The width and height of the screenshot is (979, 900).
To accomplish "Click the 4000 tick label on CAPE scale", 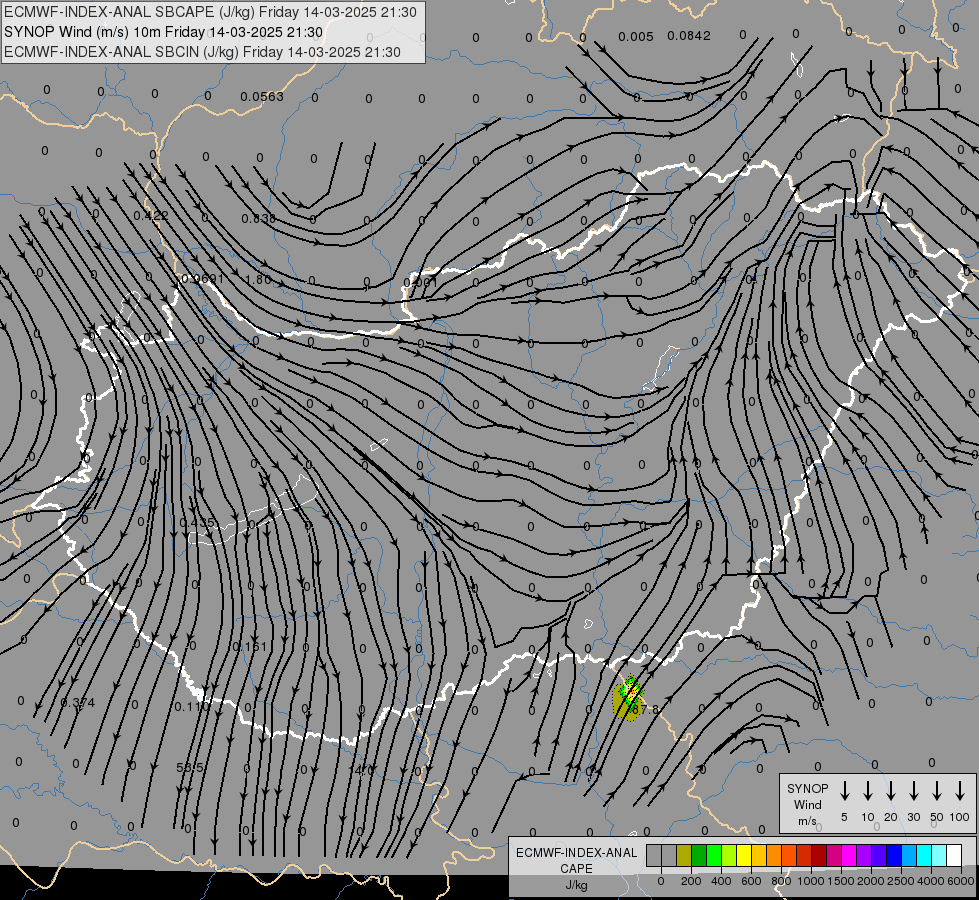I will coord(931,881).
